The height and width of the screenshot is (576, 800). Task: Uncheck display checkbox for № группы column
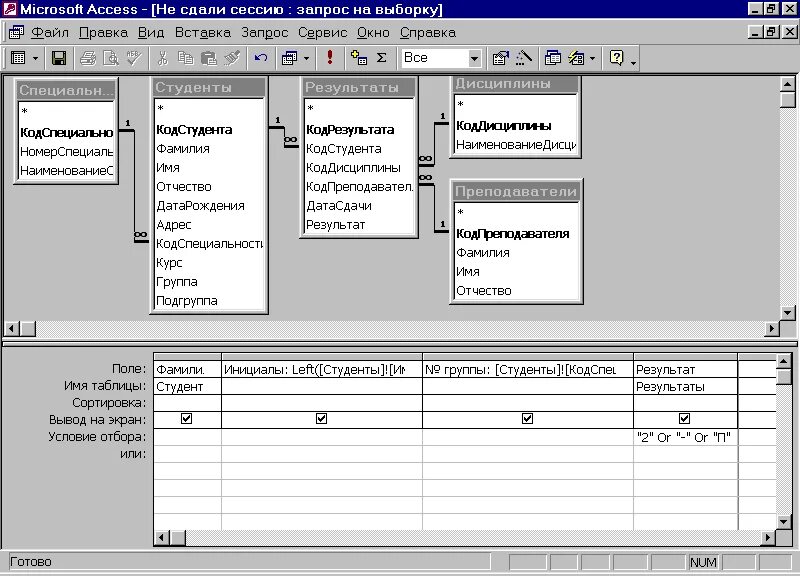[528, 418]
